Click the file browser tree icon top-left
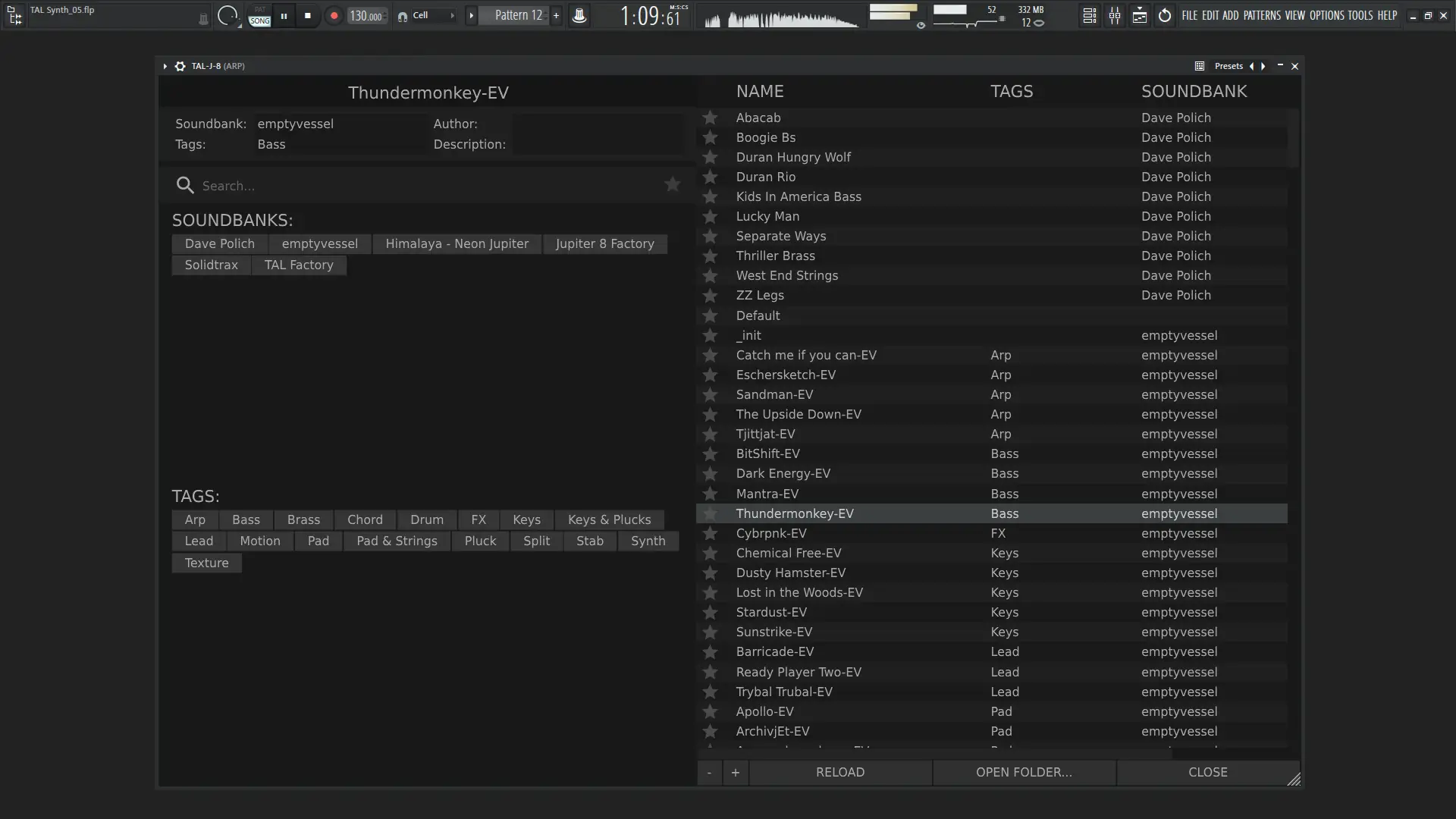Screen dimensions: 1456x819 click(14, 15)
